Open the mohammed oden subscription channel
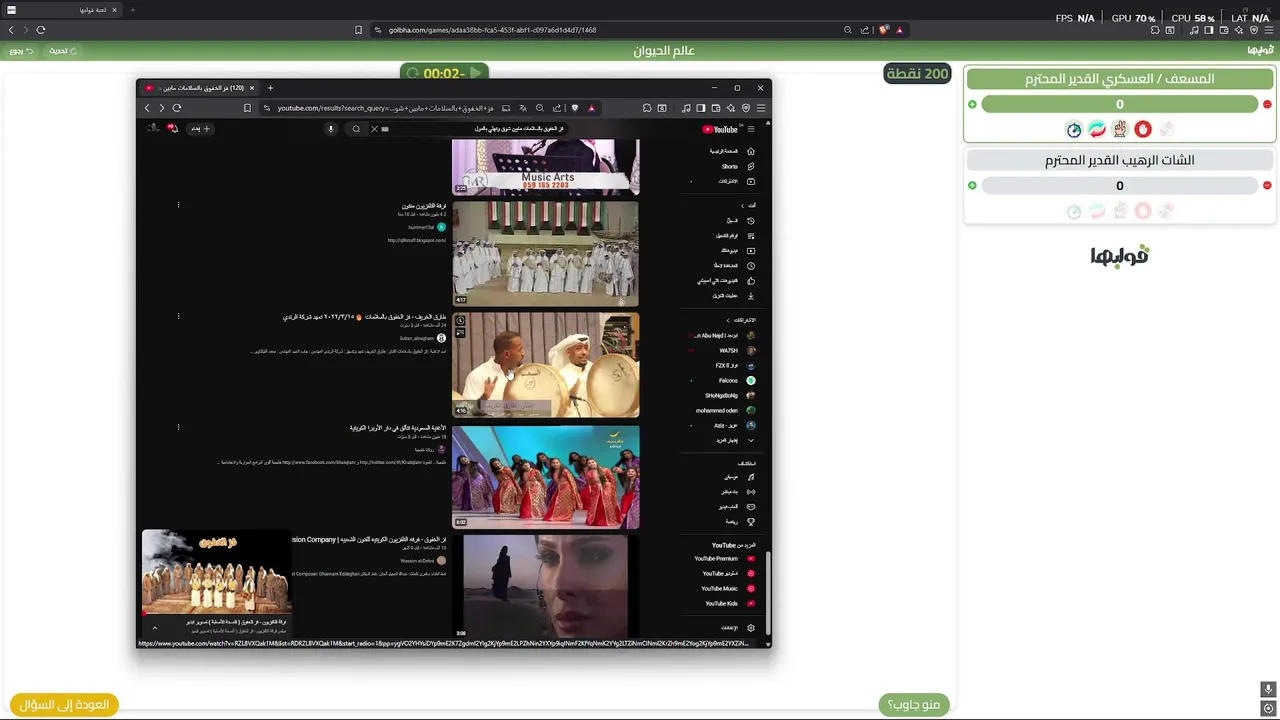The image size is (1280, 720). (725, 411)
